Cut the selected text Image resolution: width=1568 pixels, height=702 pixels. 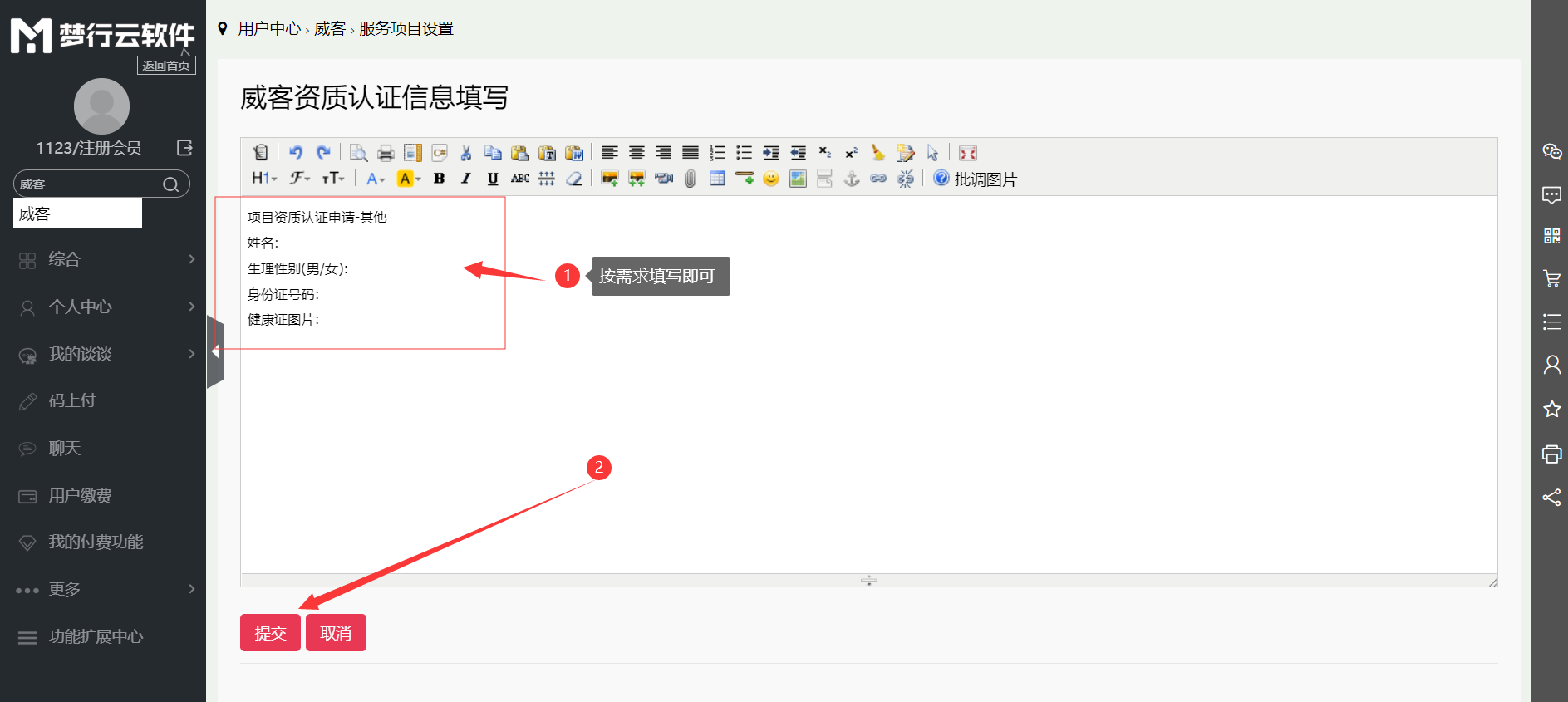466,153
